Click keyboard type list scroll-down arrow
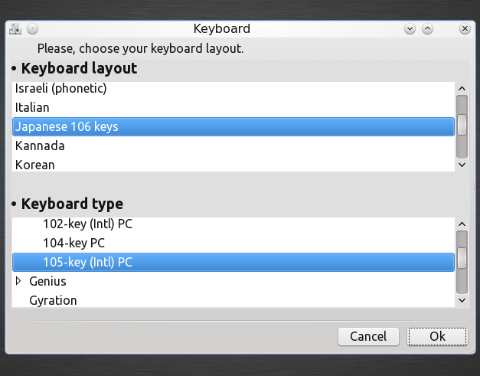480x376 pixels. click(x=462, y=300)
